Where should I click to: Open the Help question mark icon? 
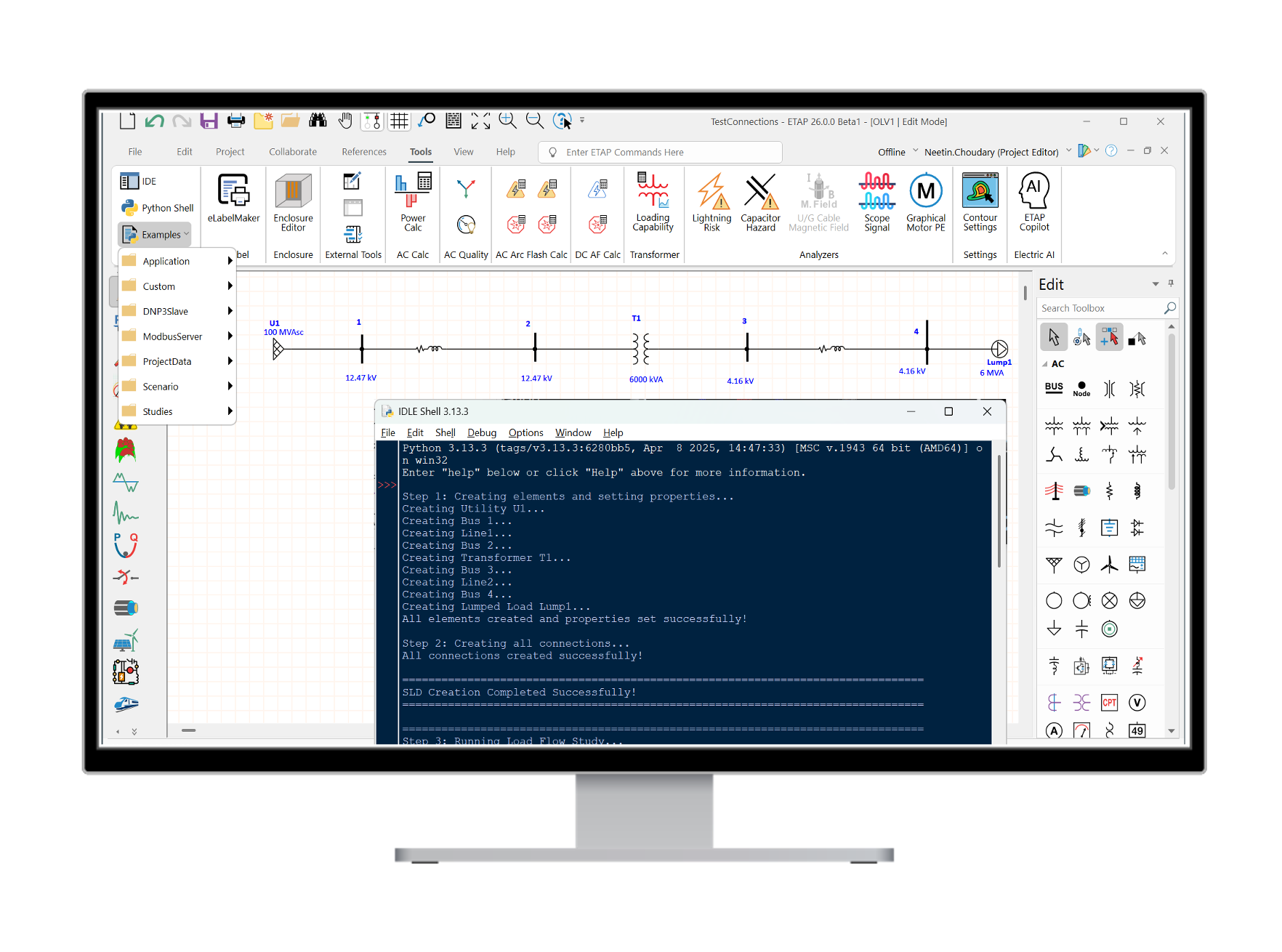[1111, 150]
